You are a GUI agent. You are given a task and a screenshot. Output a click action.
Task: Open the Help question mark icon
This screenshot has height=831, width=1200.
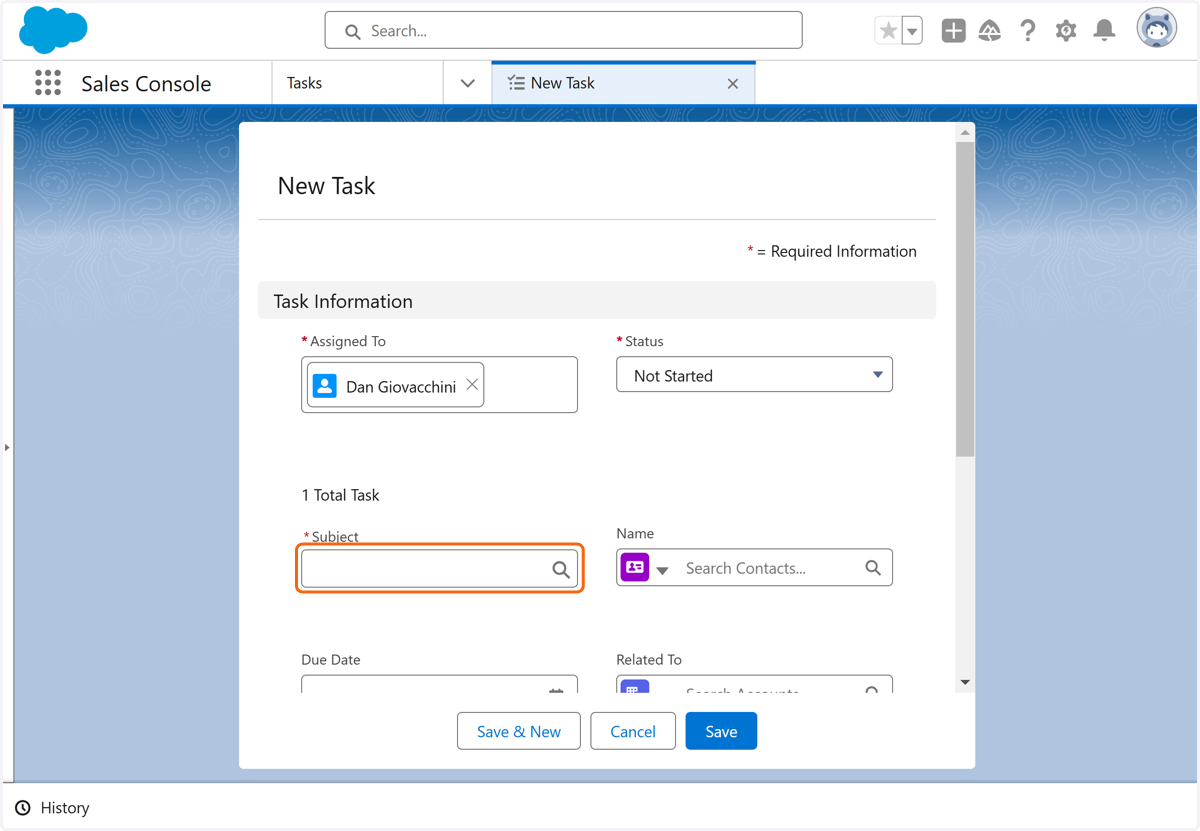tap(1028, 31)
